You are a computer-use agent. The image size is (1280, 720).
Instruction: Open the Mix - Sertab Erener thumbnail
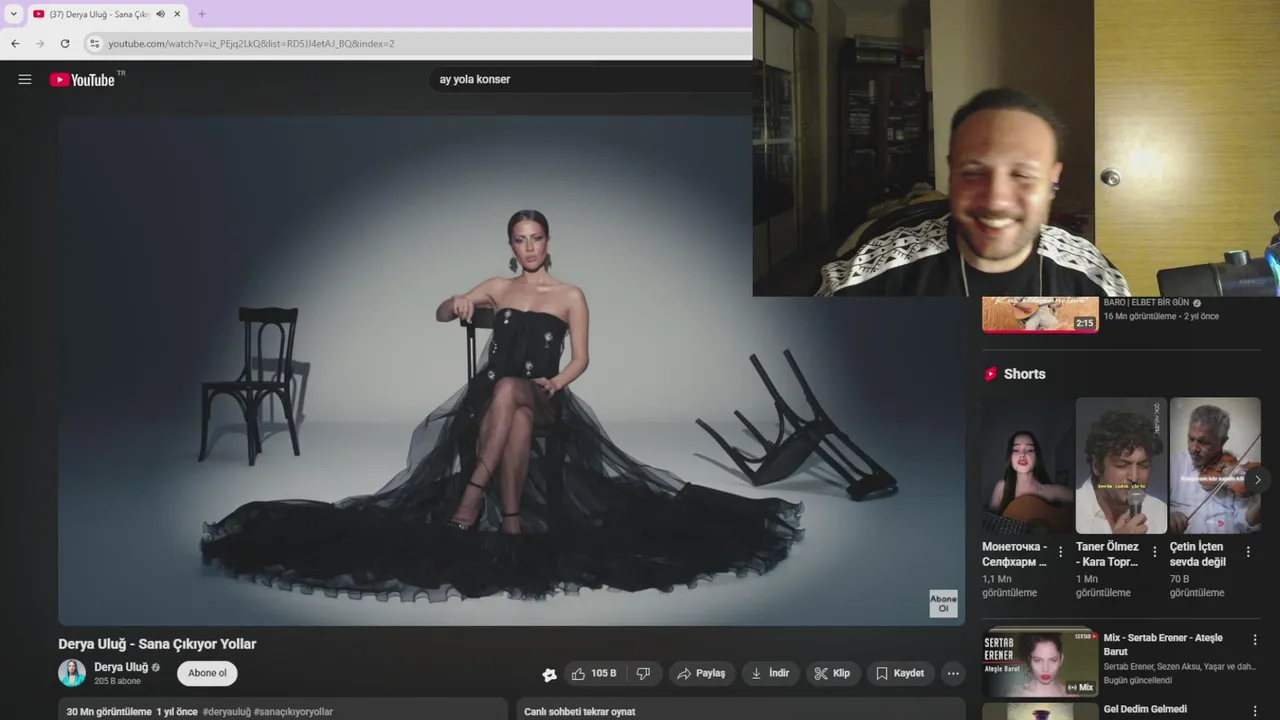[x=1040, y=662]
